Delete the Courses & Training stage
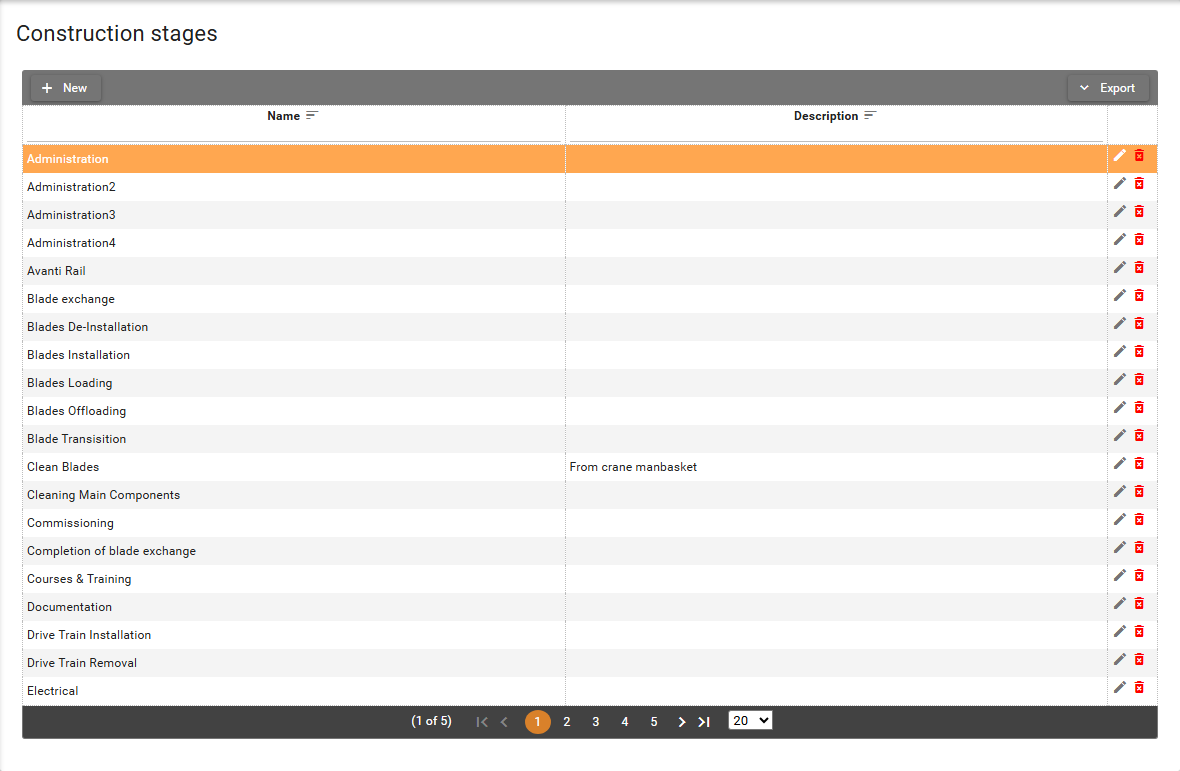 tap(1139, 575)
